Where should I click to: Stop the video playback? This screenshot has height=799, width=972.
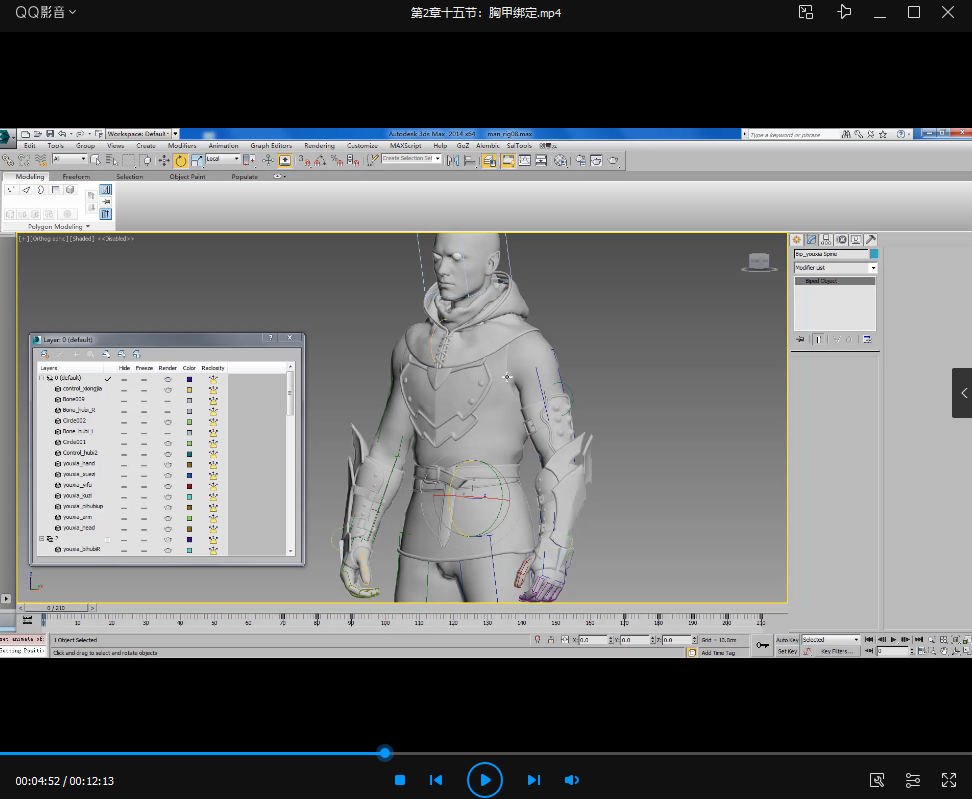click(400, 780)
